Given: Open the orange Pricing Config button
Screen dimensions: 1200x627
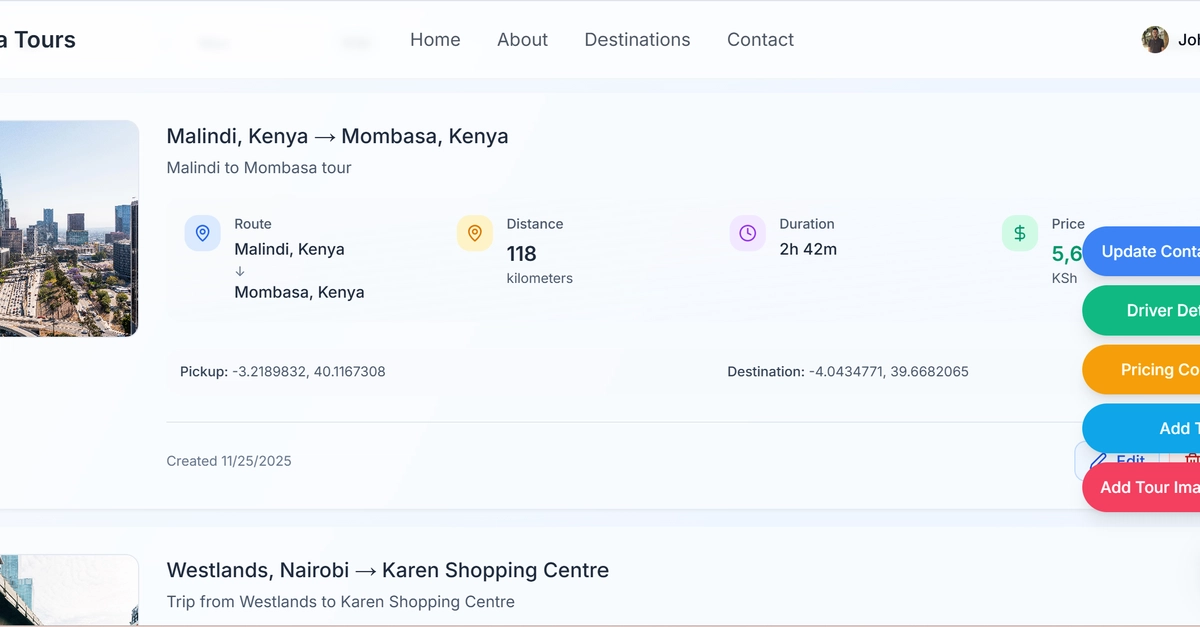Looking at the screenshot, I should pyautogui.click(x=1141, y=370).
